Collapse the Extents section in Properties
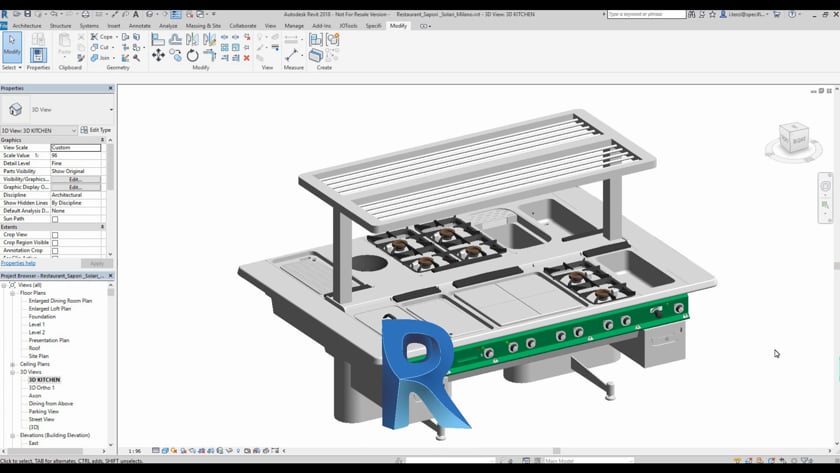 102,227
